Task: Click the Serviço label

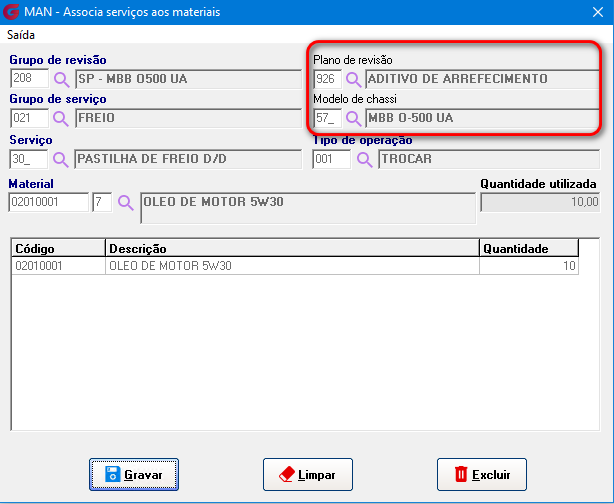Action: coord(31,140)
